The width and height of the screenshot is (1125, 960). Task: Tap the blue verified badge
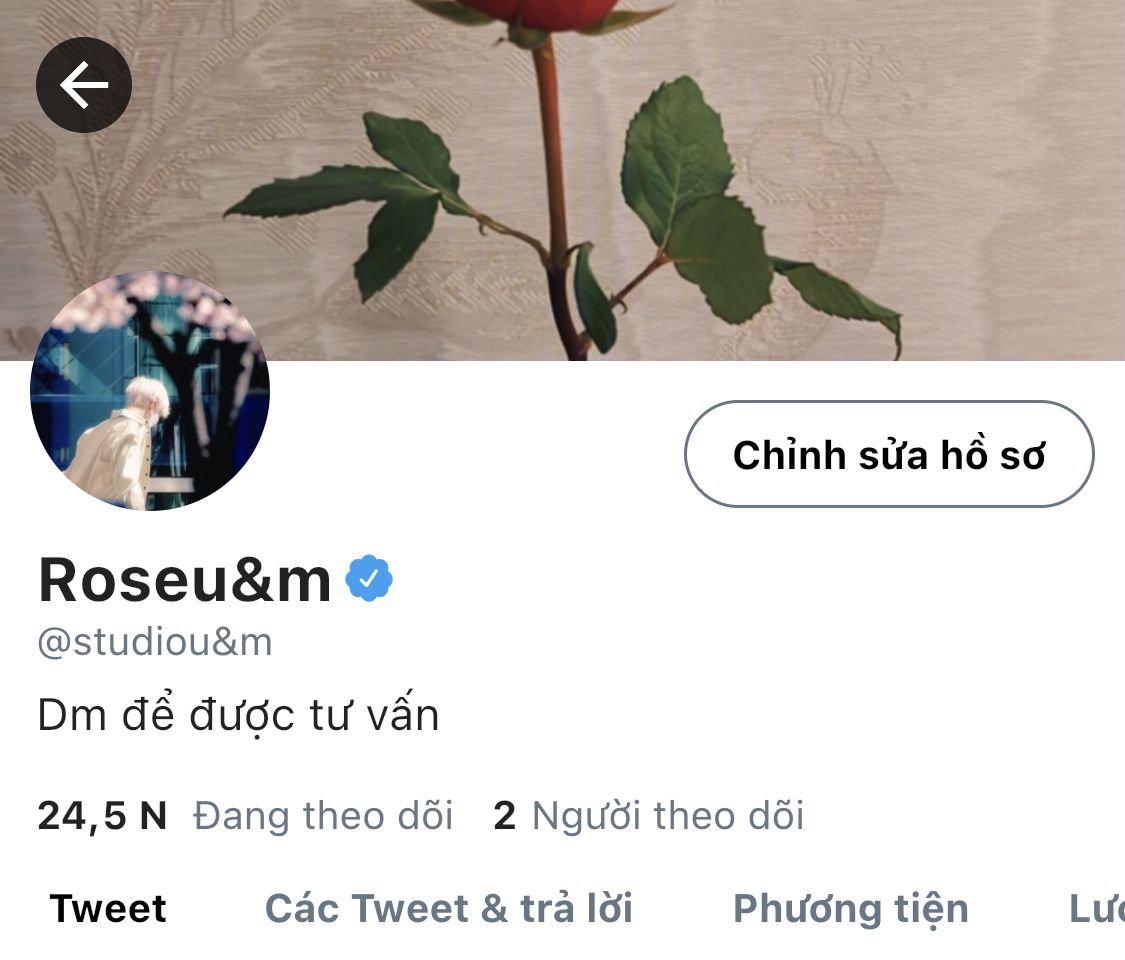click(x=369, y=578)
